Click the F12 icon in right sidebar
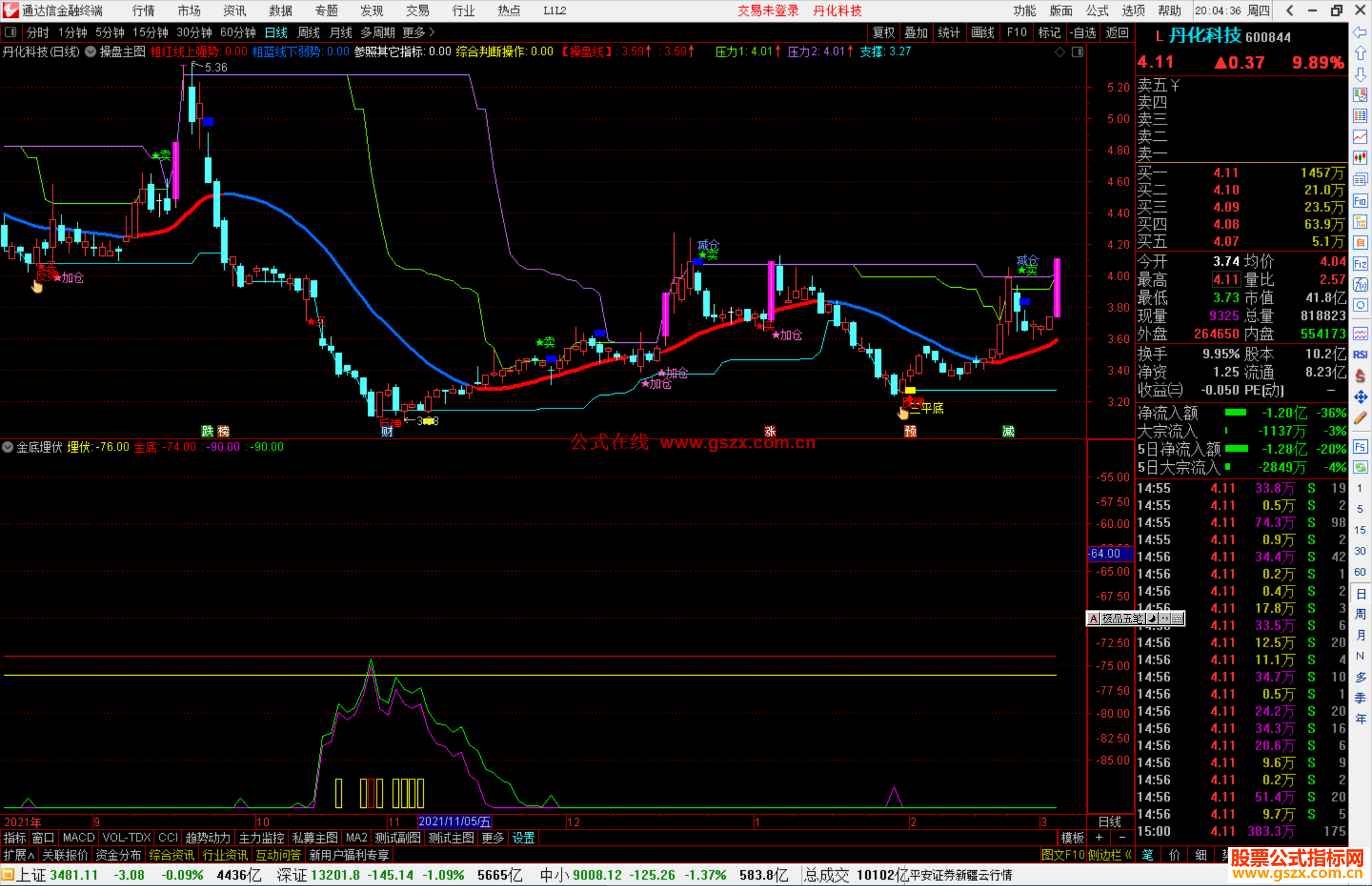1372x886 pixels. click(1360, 264)
